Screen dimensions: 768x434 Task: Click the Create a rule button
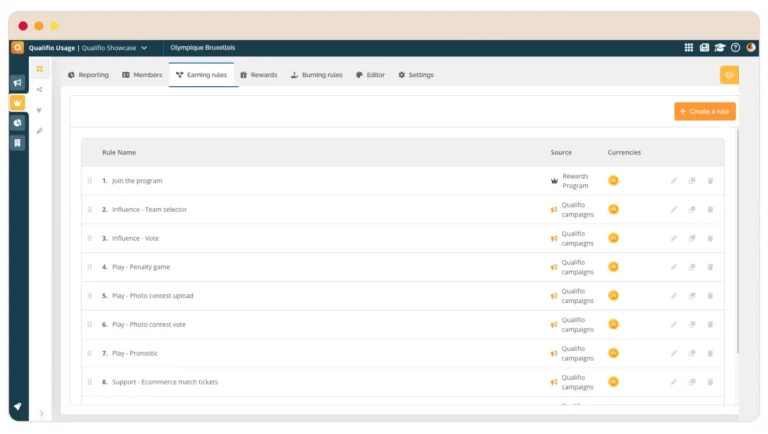(705, 112)
